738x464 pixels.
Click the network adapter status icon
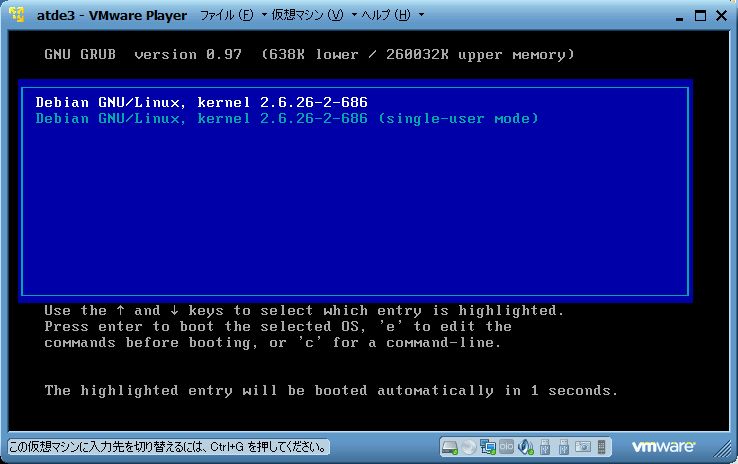click(488, 447)
